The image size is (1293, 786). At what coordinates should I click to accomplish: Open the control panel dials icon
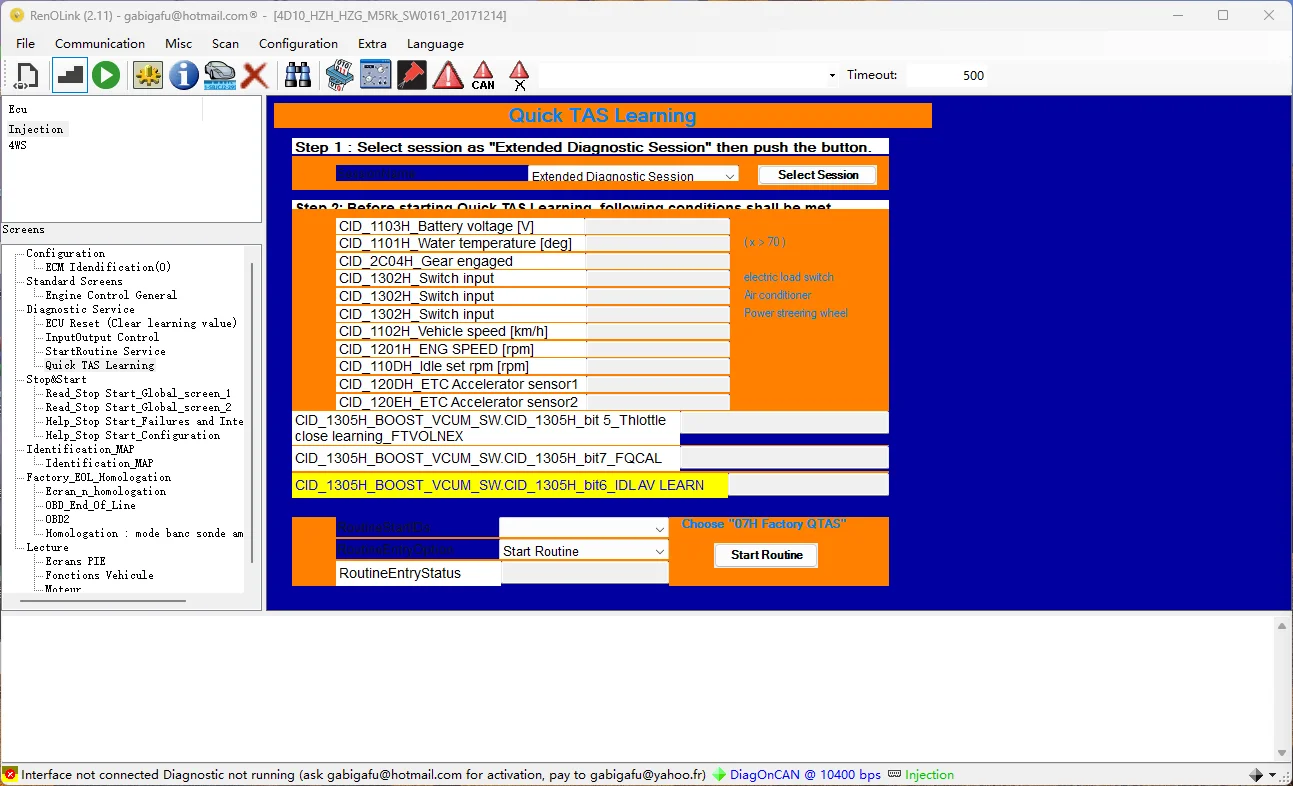point(375,75)
